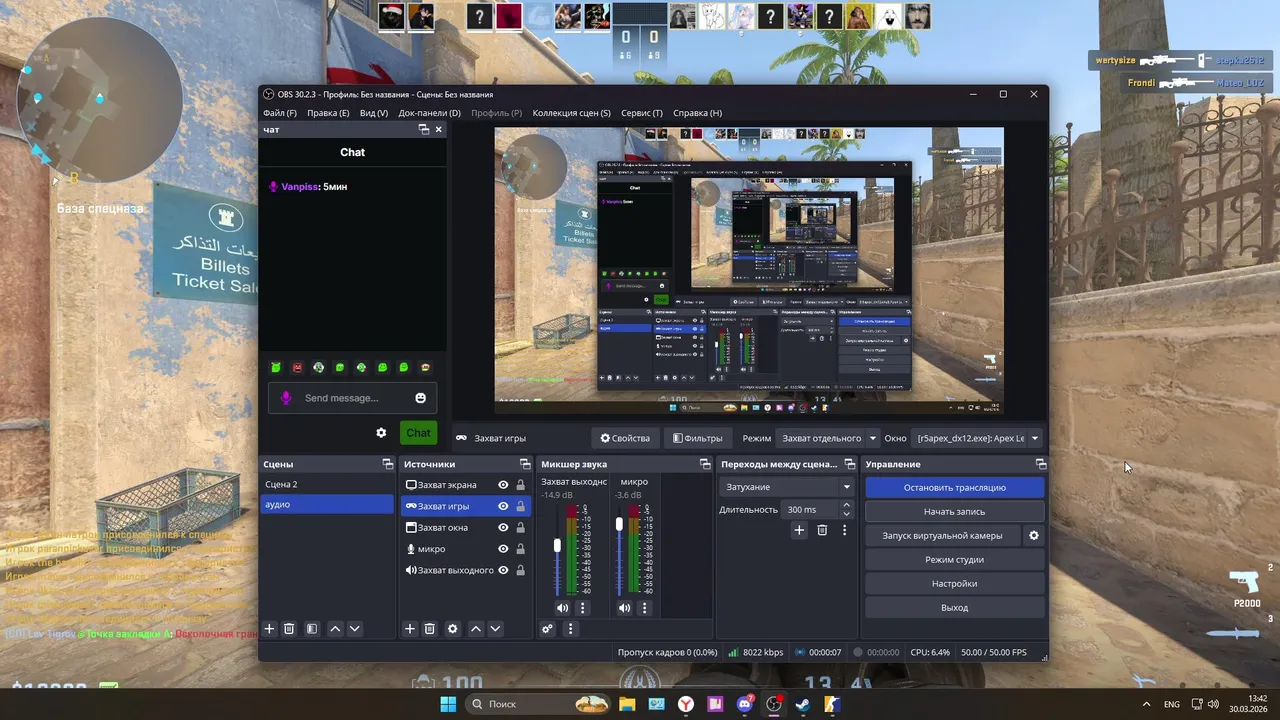Viewport: 1280px width, 720px height.
Task: Adjust Захват выходного volume slider handle
Action: pyautogui.click(x=557, y=545)
